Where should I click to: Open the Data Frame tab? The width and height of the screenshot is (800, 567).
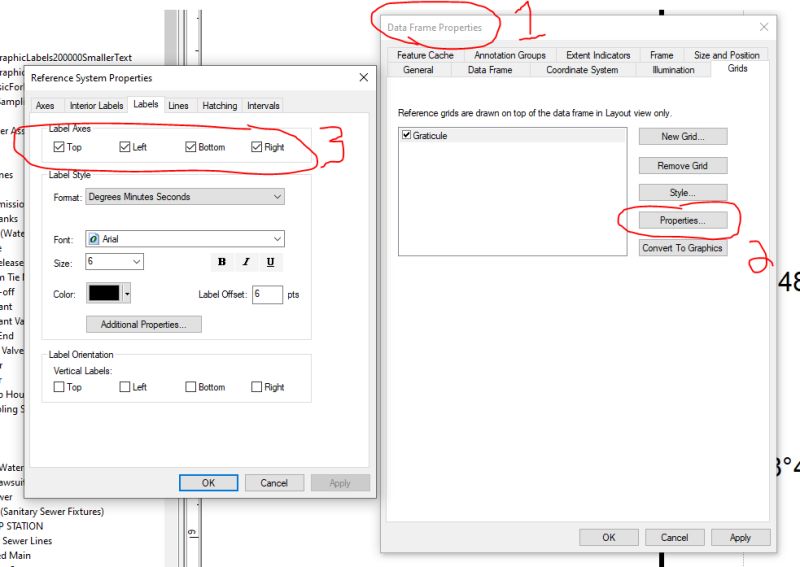[x=490, y=70]
